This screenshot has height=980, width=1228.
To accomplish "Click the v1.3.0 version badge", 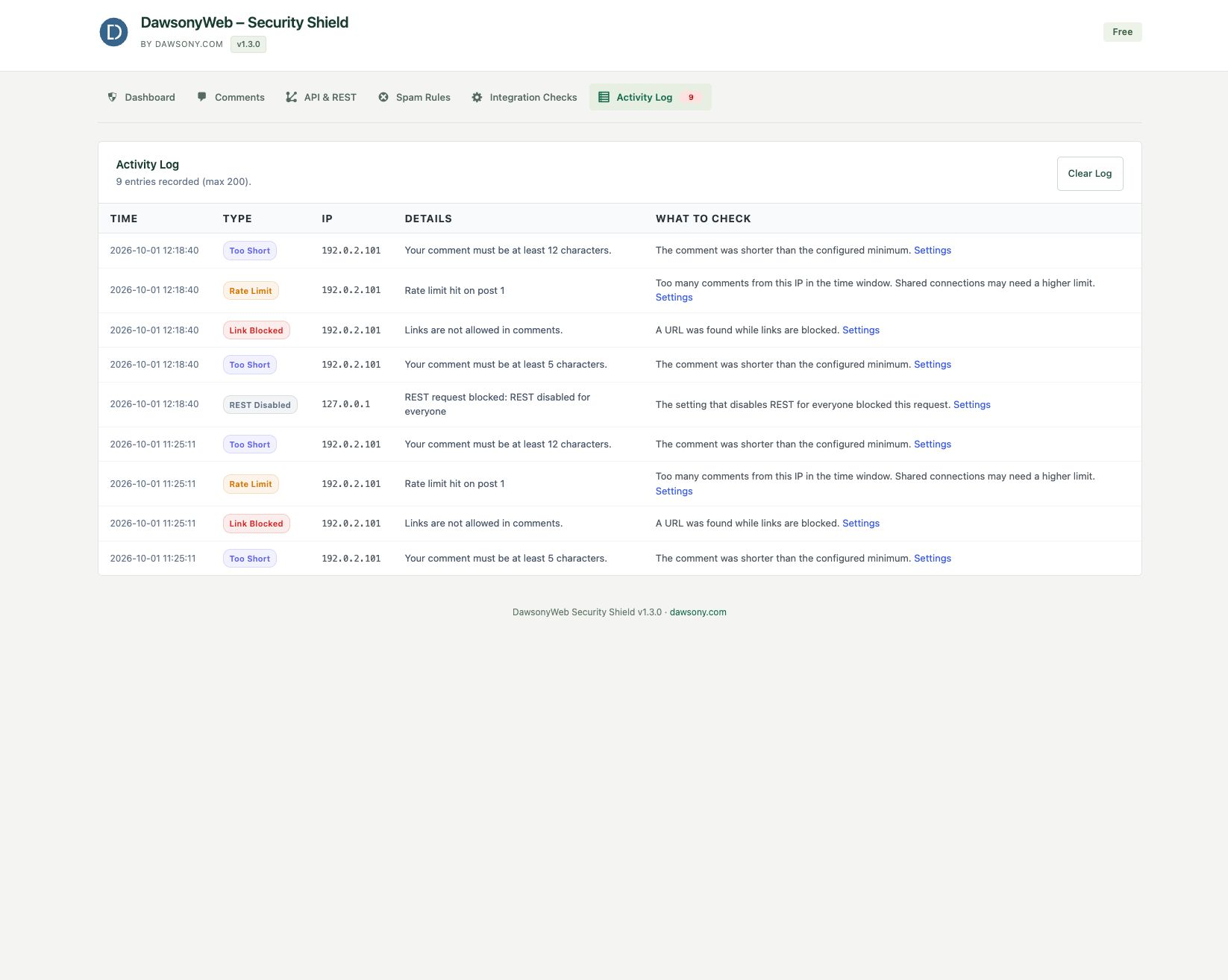I will tap(248, 44).
